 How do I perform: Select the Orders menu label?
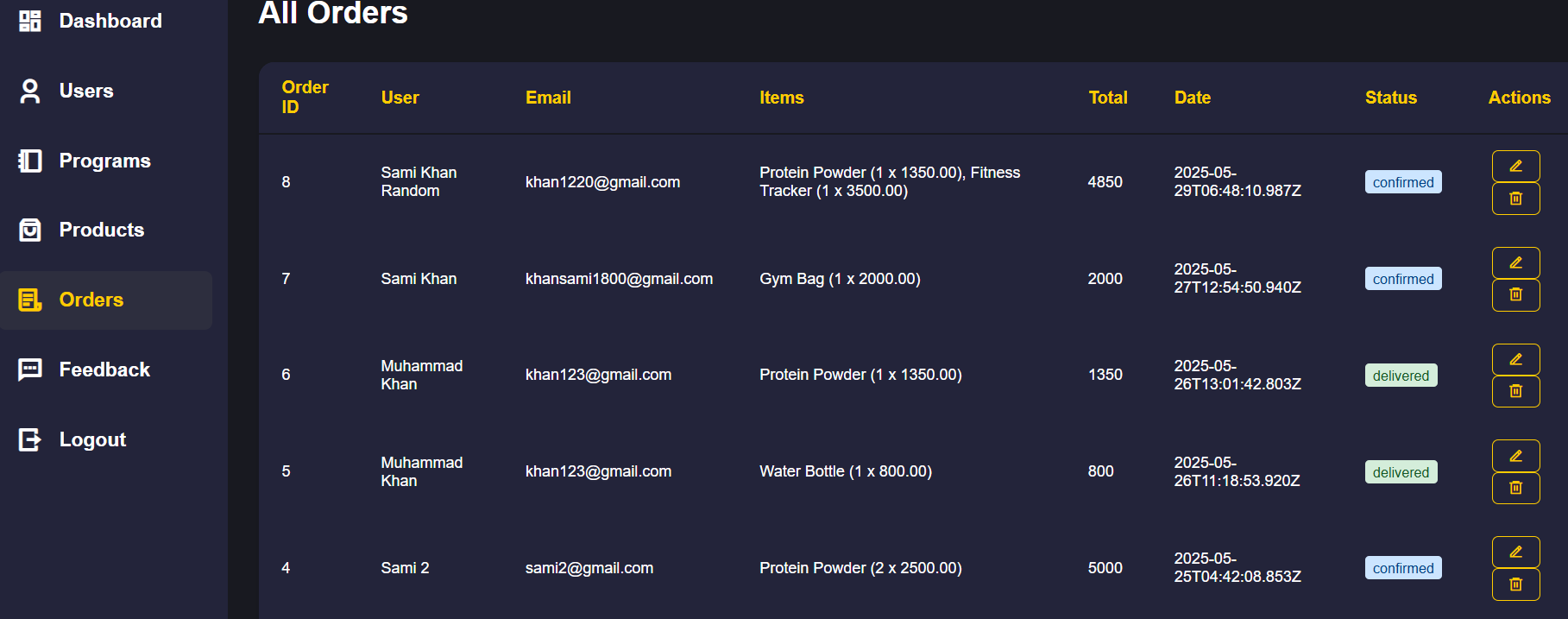coord(91,300)
